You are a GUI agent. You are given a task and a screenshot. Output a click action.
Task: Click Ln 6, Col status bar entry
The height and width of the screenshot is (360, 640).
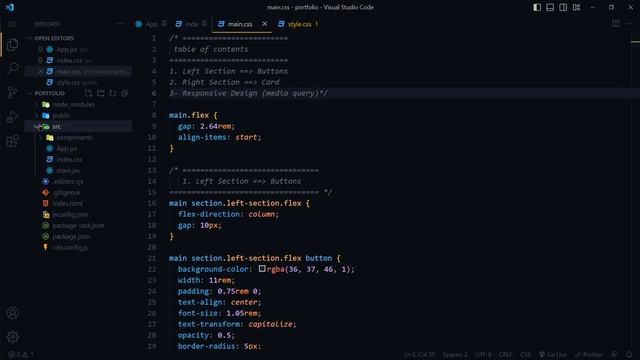click(419, 355)
